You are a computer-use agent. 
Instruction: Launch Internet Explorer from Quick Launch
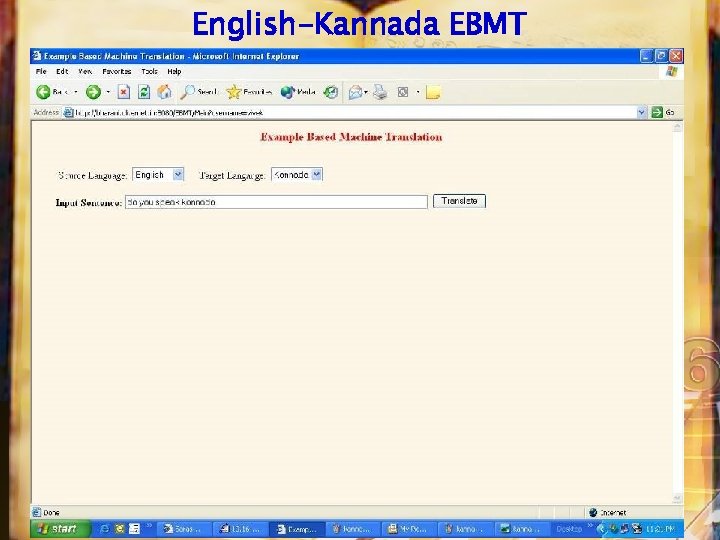pos(104,529)
